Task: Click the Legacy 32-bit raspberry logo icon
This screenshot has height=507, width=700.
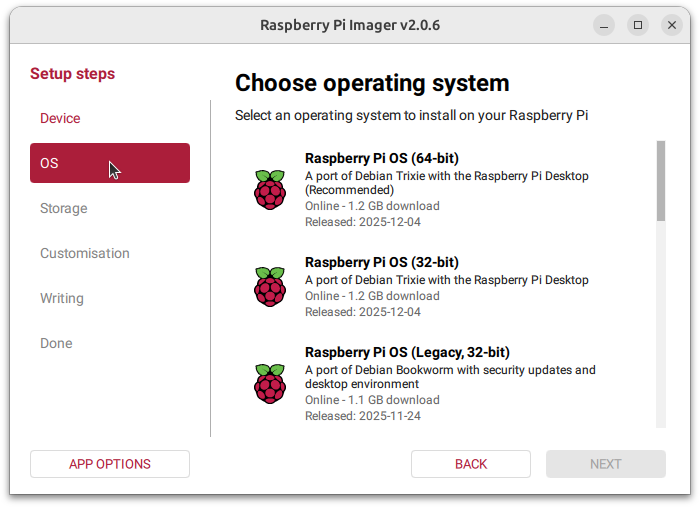Action: (270, 383)
